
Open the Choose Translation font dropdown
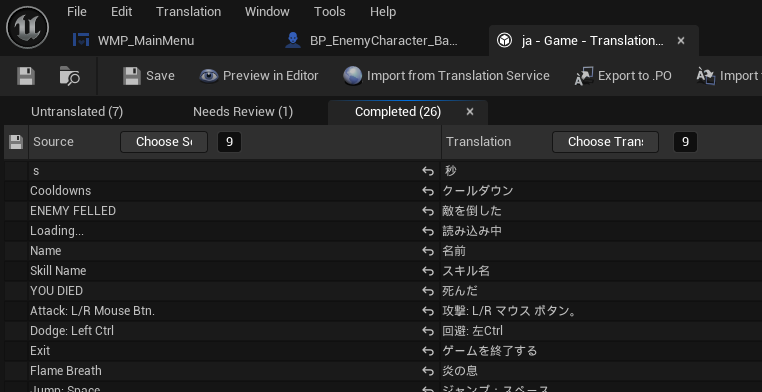pyautogui.click(x=605, y=142)
